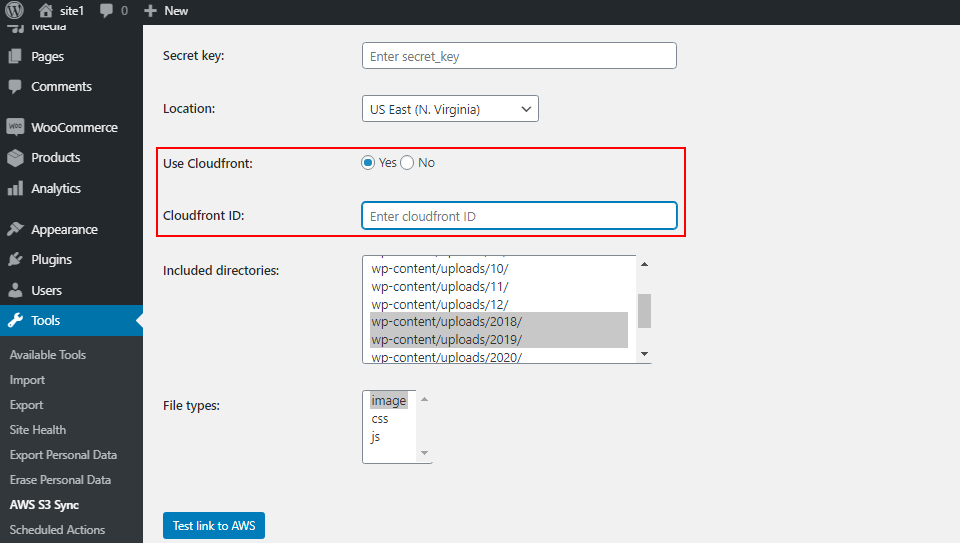Viewport: 960px width, 543px height.
Task: Open Tools menu item
Action: point(71,320)
